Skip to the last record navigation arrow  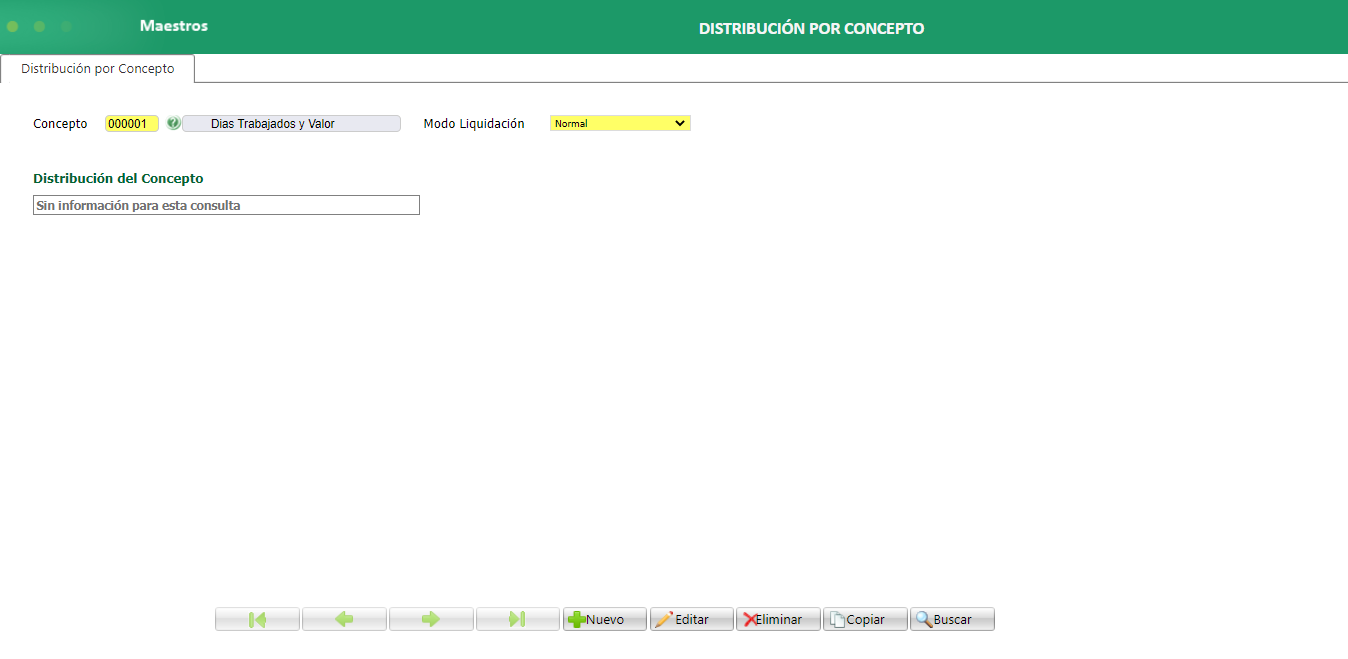(518, 618)
